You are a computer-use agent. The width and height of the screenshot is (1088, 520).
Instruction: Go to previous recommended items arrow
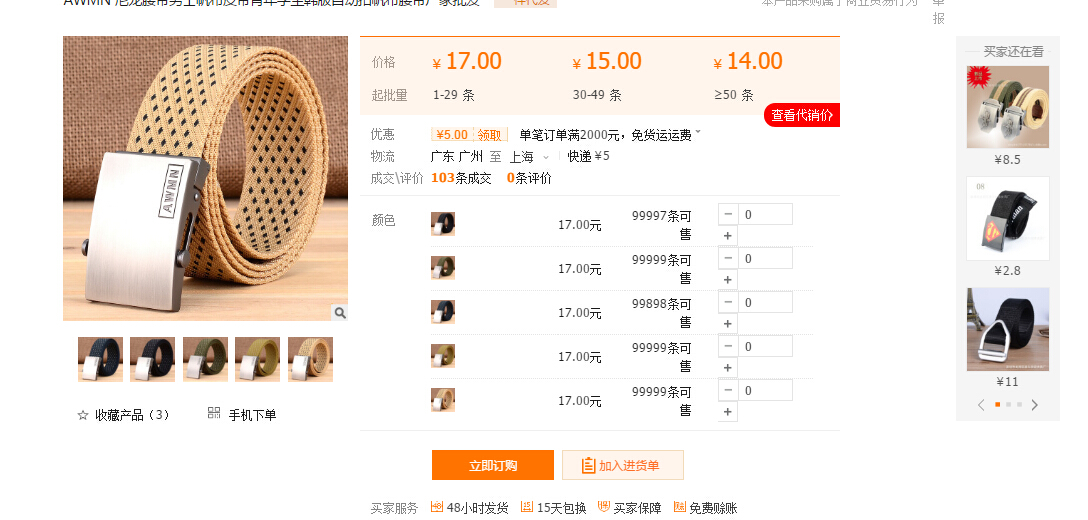(981, 405)
